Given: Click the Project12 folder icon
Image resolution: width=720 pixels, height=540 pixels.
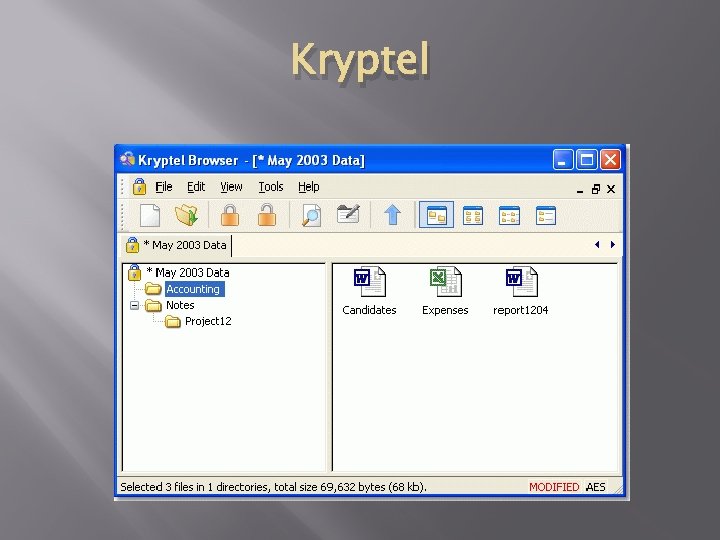Looking at the screenshot, I should point(173,321).
